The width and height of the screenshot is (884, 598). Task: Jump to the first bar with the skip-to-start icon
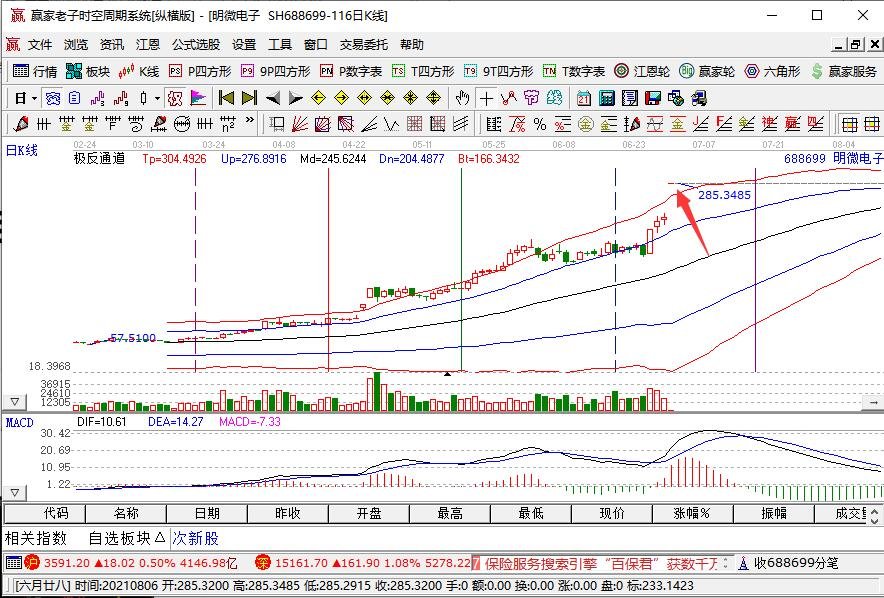[x=226, y=99]
